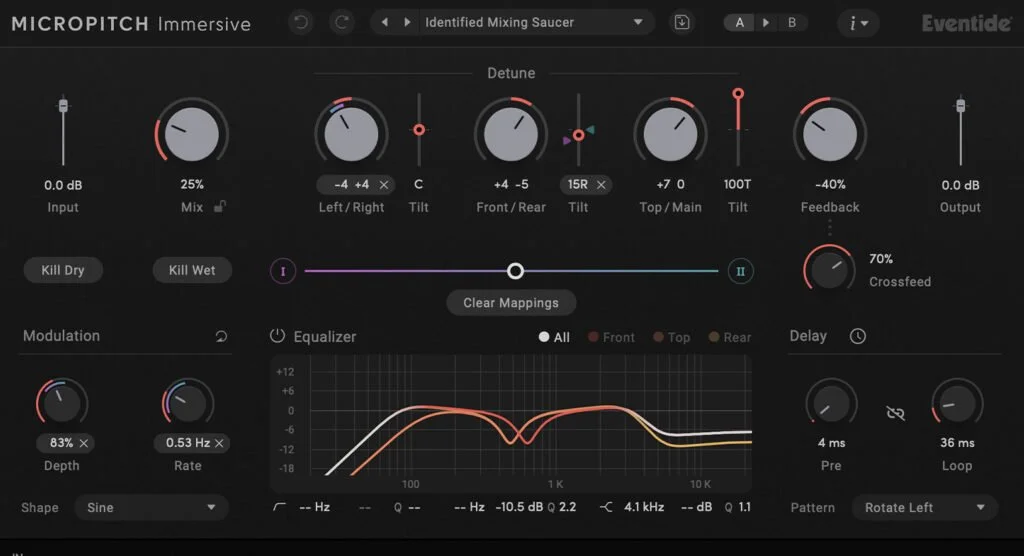This screenshot has width=1024, height=556.
Task: Click the Left/Right detune knob
Action: click(x=351, y=134)
